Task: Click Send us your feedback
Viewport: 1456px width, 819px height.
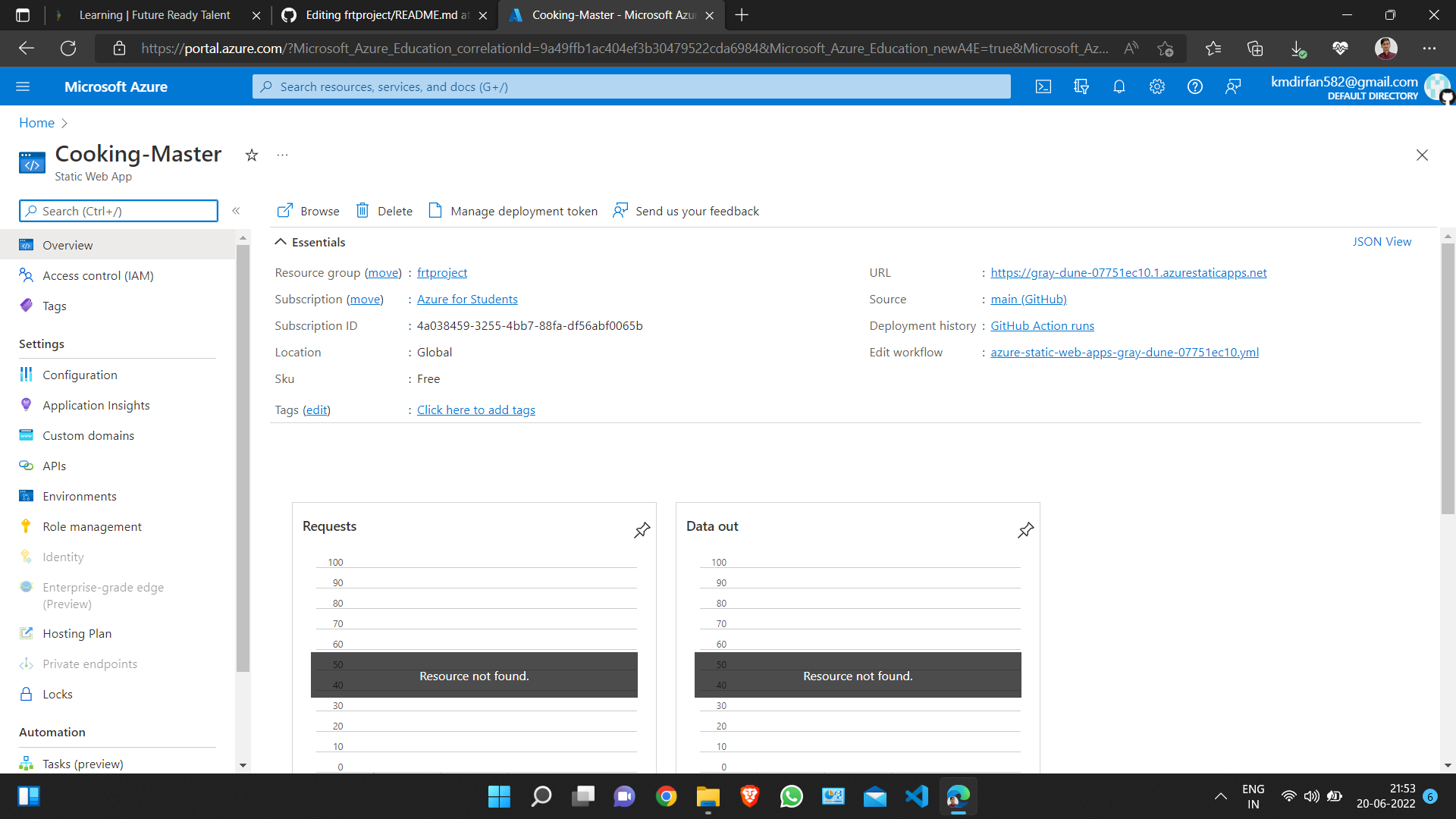Action: 686,211
